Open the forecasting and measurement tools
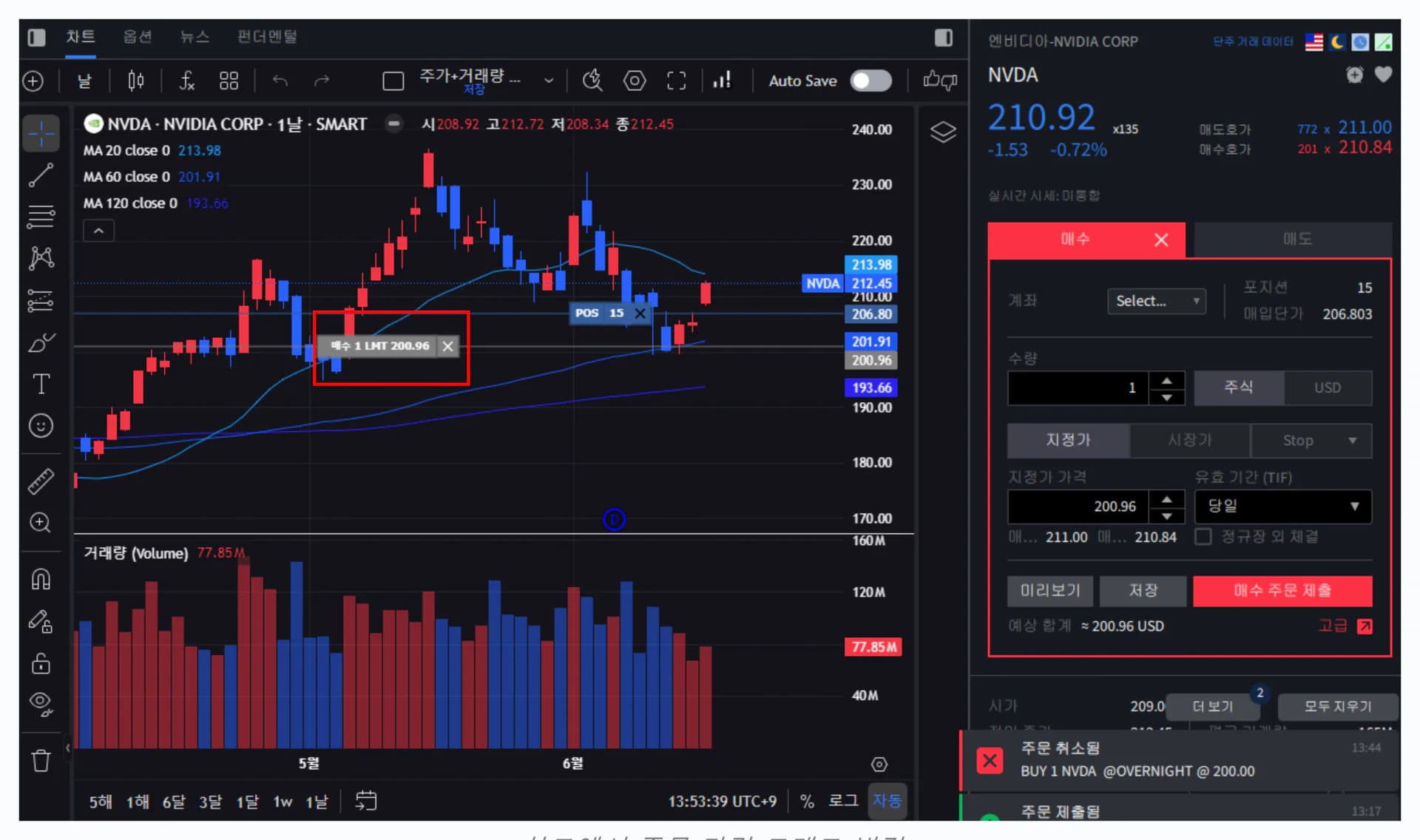This screenshot has height=840, width=1420. pos(41,300)
